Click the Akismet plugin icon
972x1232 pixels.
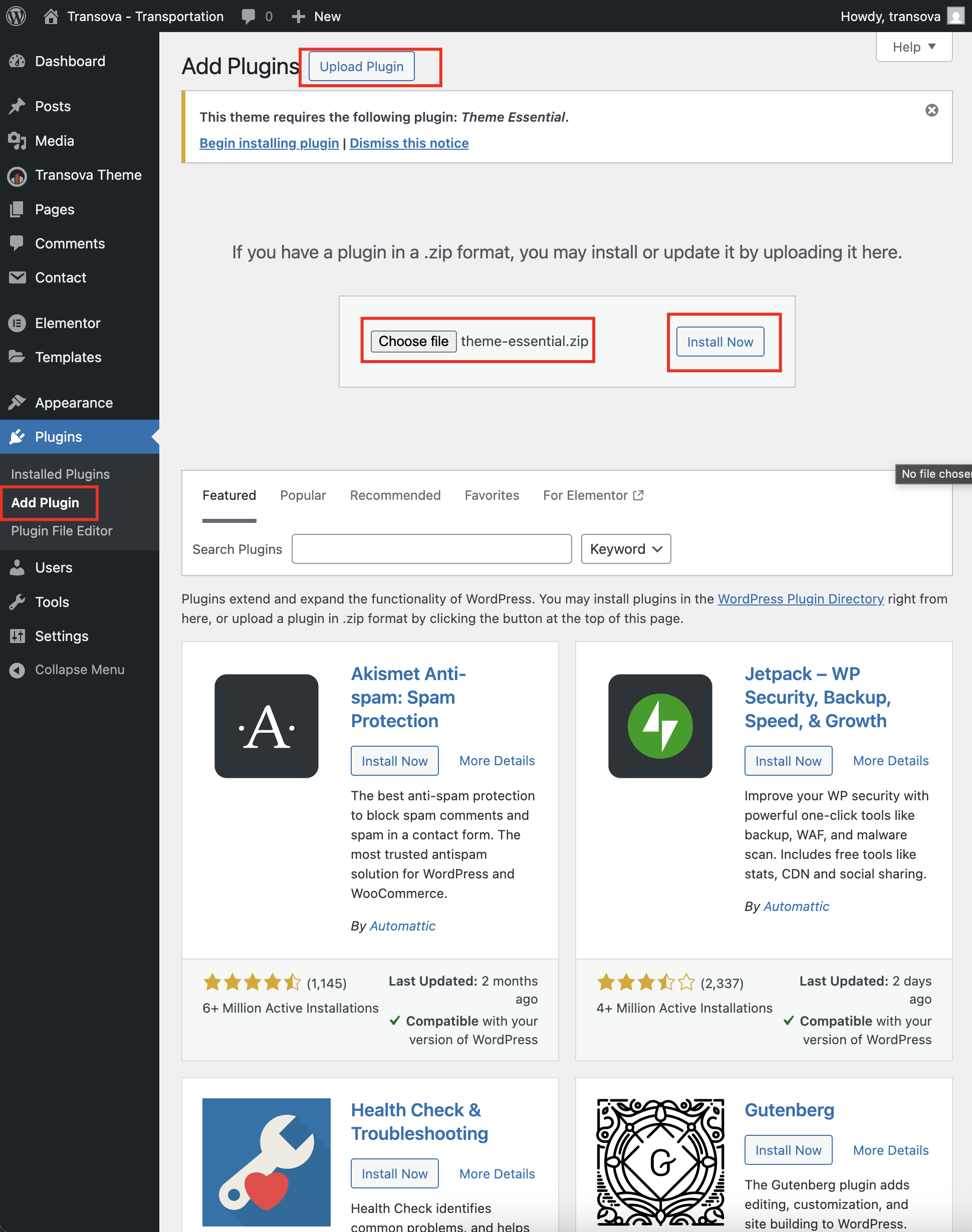(x=267, y=726)
